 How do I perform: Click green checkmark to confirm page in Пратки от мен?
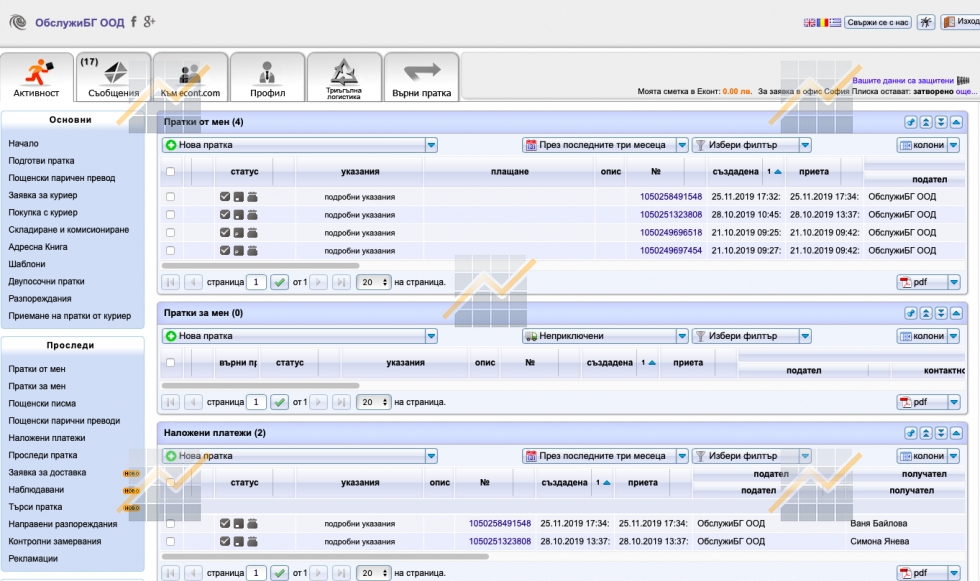coord(279,282)
